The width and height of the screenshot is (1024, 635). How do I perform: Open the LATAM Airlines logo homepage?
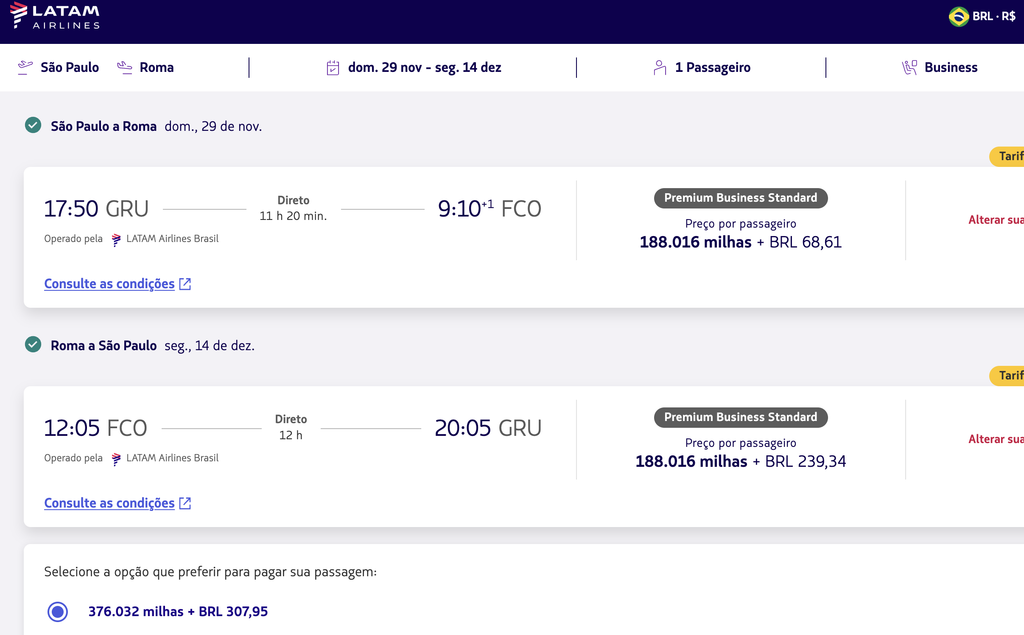[55, 16]
